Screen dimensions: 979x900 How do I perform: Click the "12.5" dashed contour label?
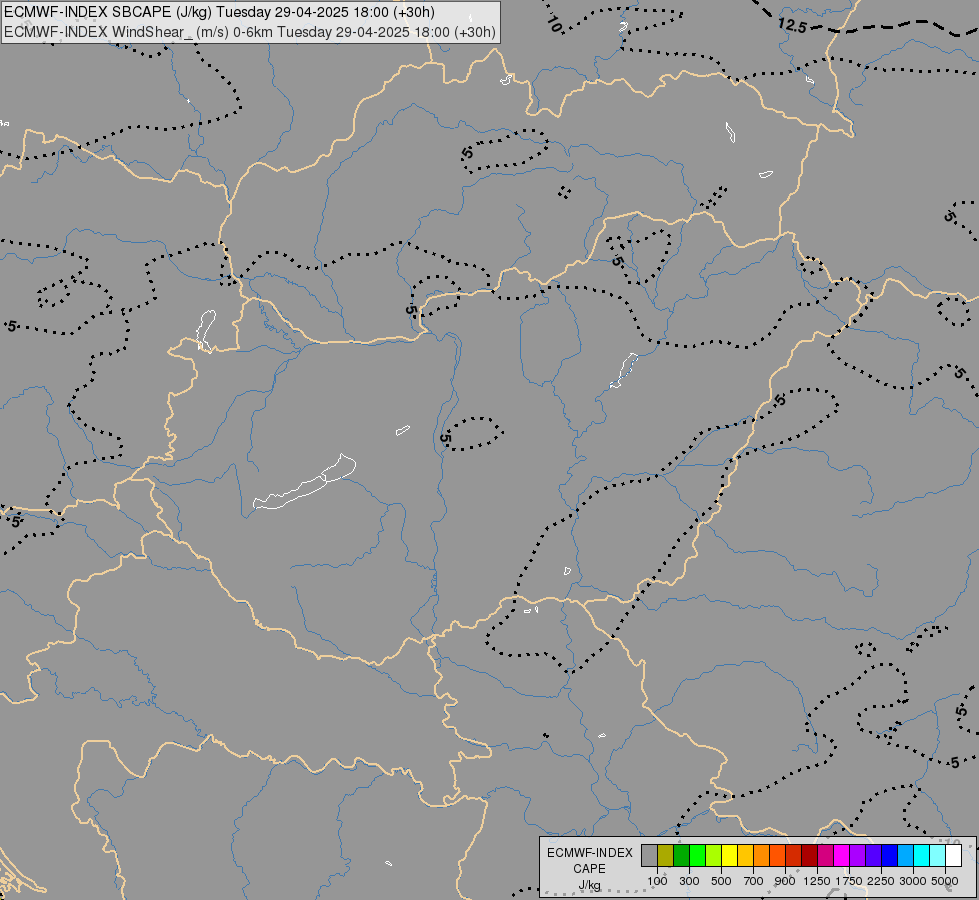[792, 26]
